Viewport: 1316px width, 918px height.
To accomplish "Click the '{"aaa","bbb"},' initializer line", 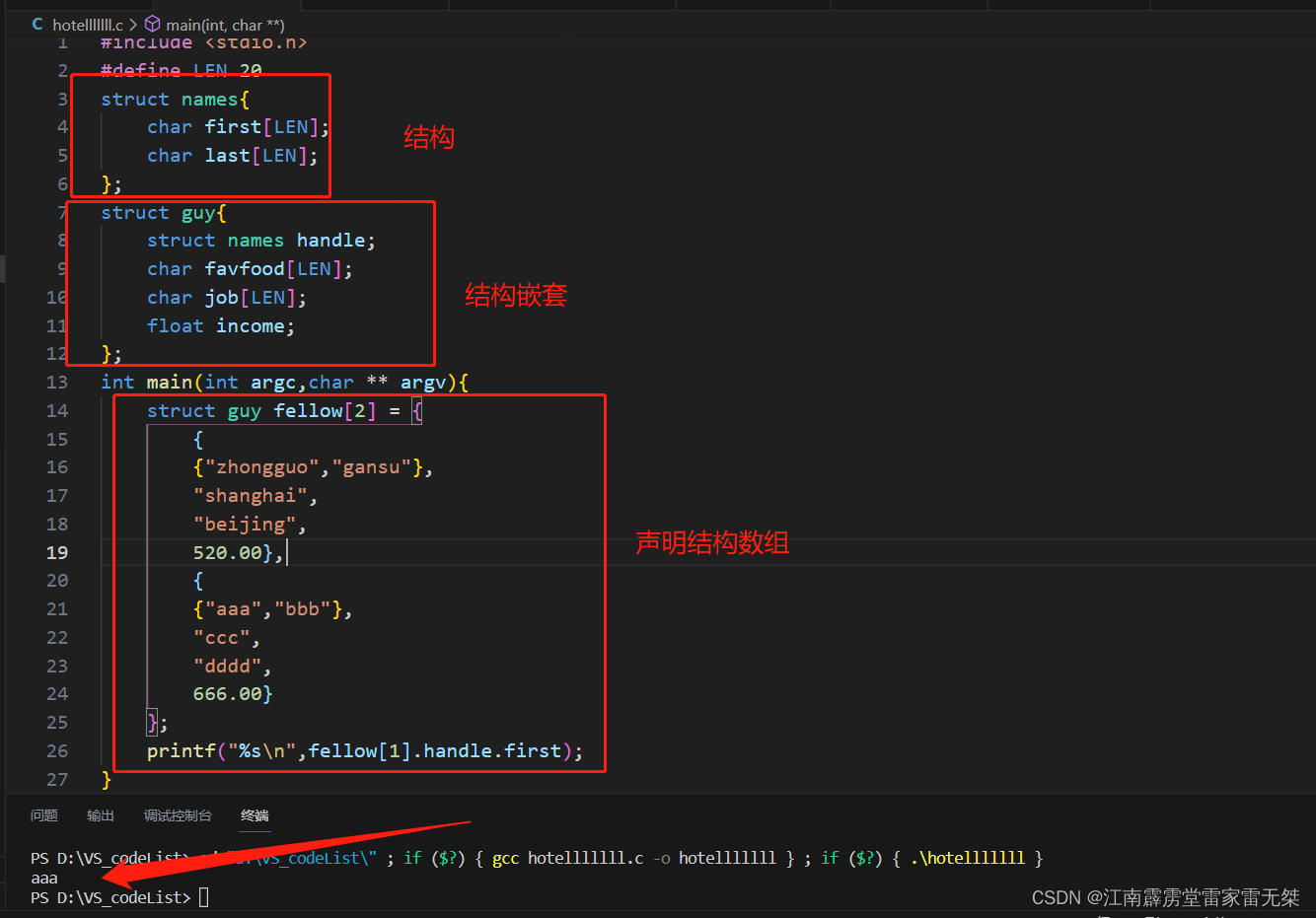I will pos(273,609).
